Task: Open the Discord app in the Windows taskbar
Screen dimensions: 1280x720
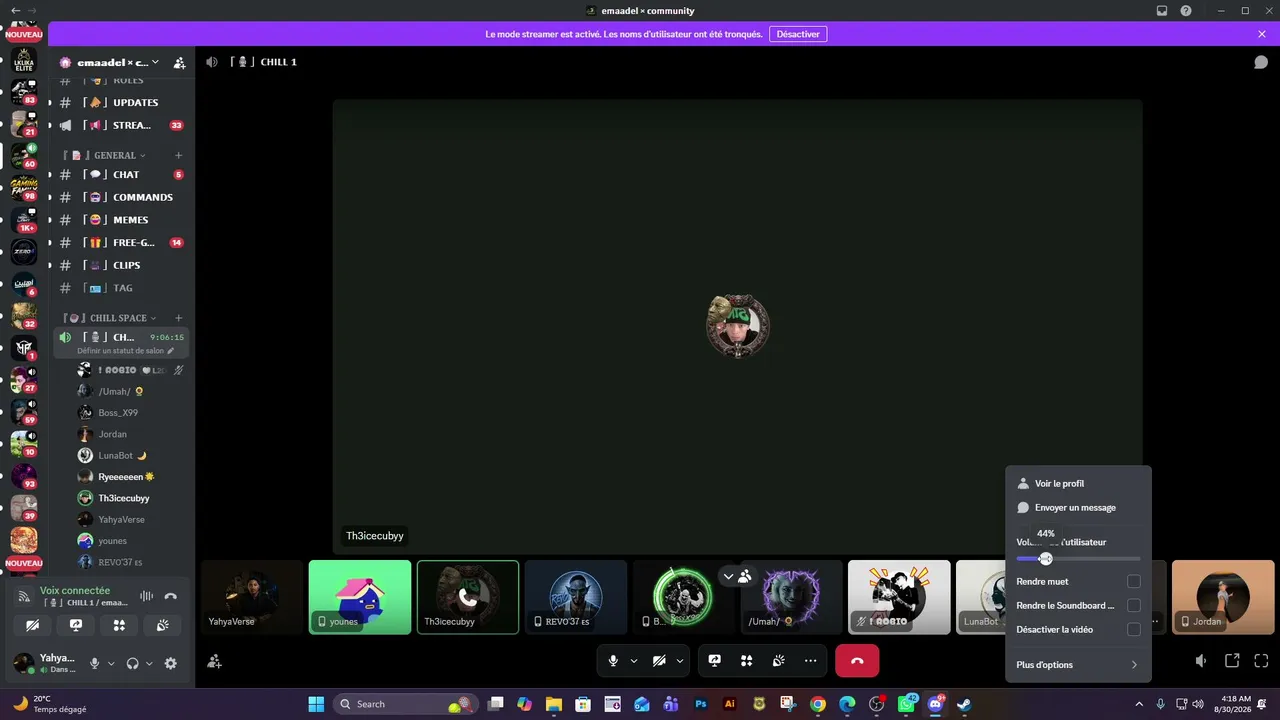Action: 935,704
